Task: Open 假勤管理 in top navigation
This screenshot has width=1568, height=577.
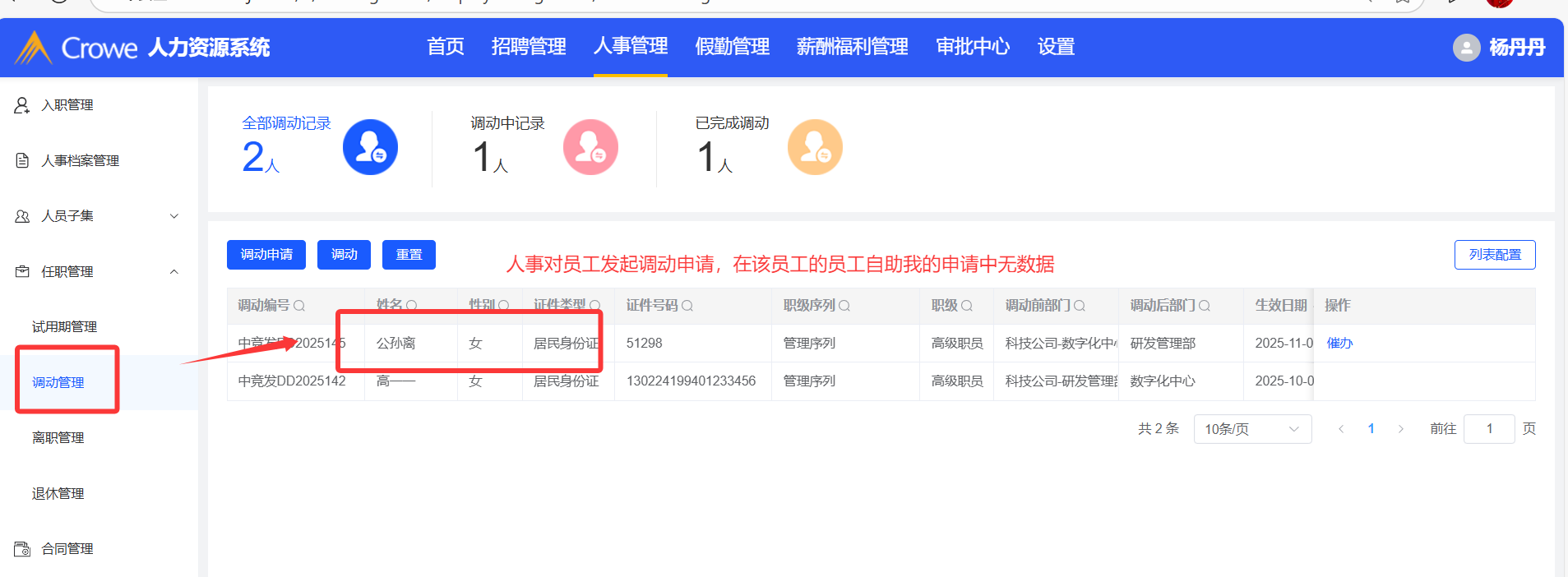Action: pyautogui.click(x=733, y=47)
